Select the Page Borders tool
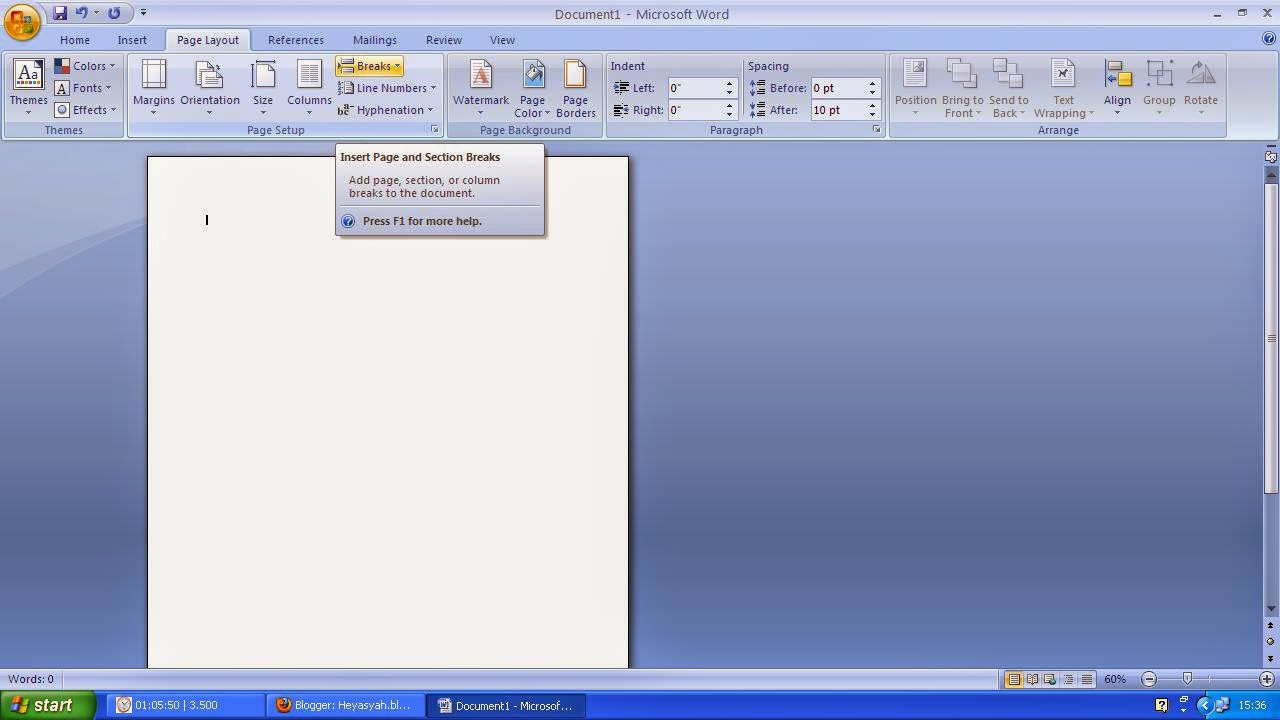This screenshot has width=1280, height=720. 575,88
